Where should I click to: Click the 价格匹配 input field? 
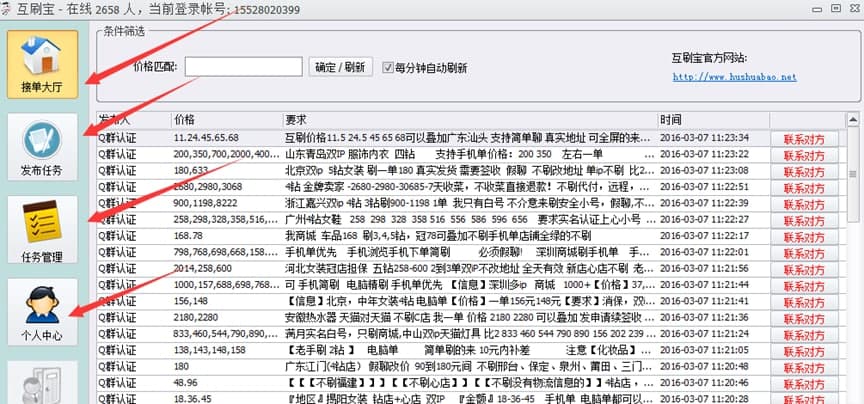[244, 67]
